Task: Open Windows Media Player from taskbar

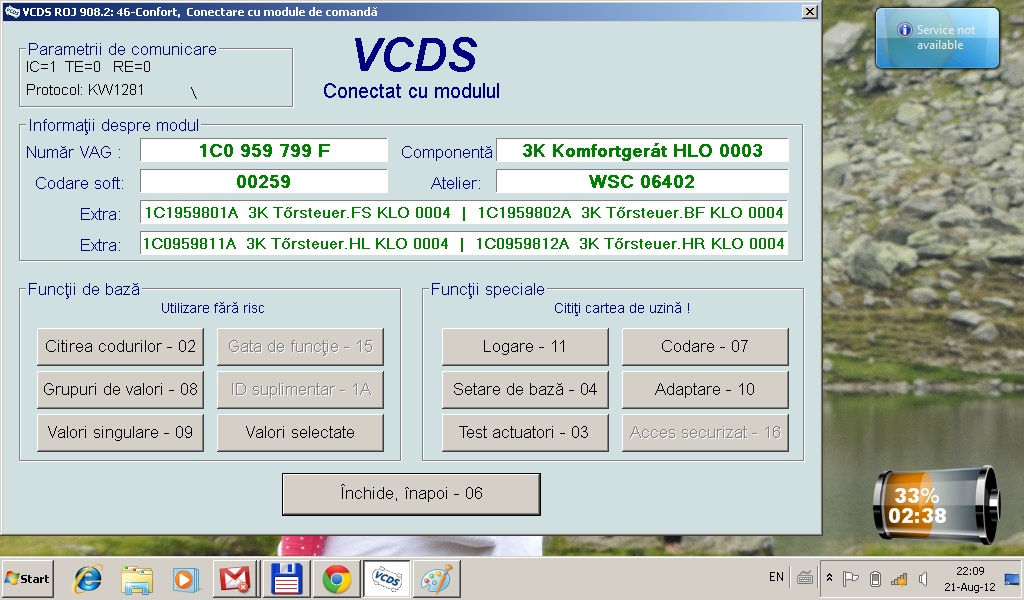Action: tap(185, 579)
